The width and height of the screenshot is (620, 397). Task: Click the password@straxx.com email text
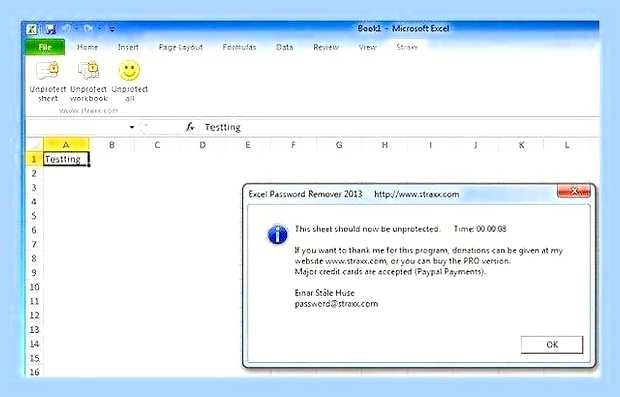tap(336, 304)
